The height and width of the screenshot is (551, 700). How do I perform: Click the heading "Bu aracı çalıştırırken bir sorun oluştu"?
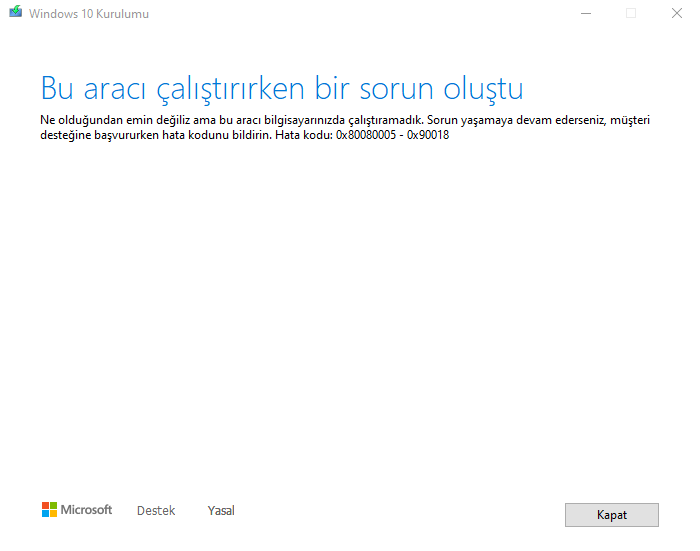pos(282,89)
